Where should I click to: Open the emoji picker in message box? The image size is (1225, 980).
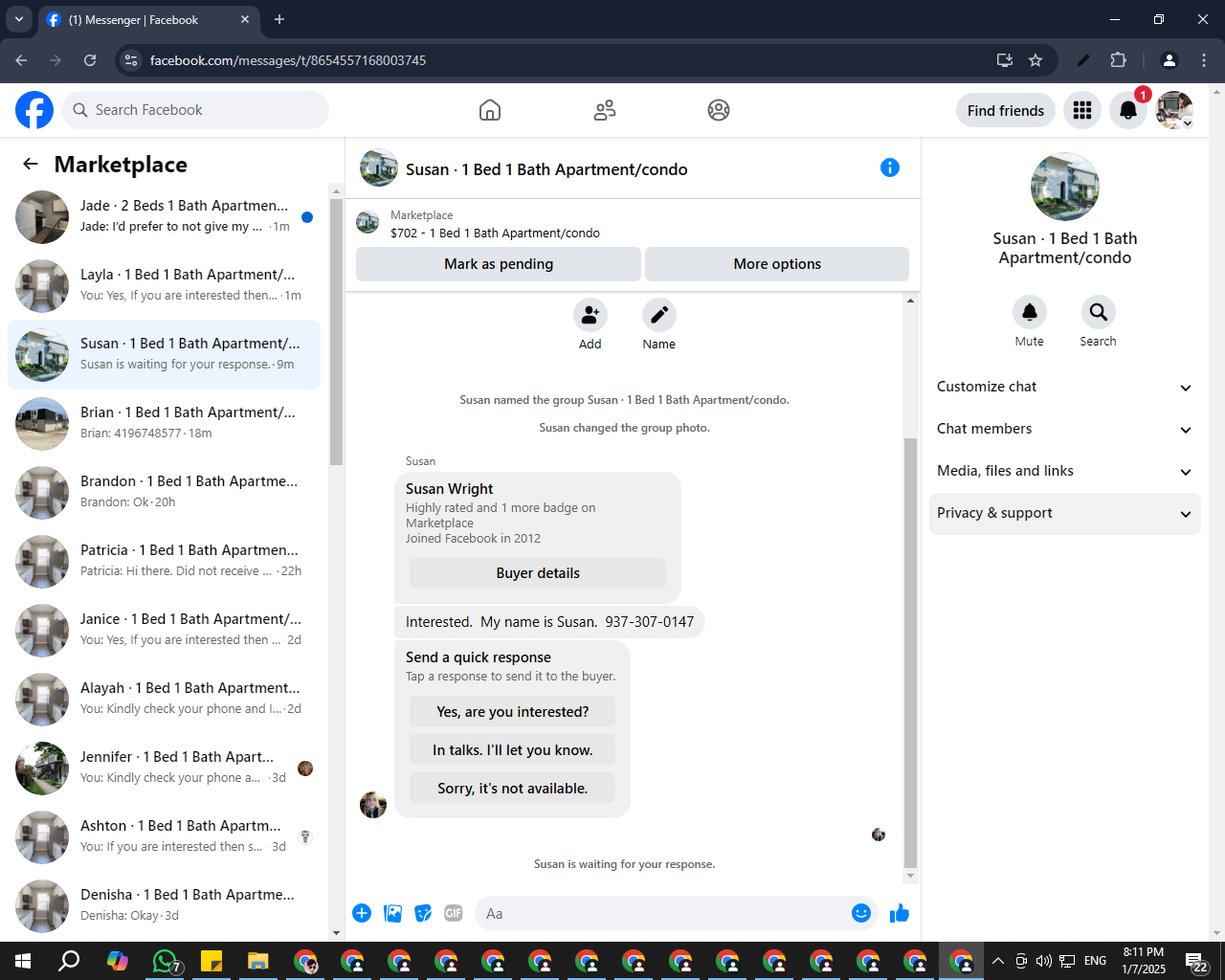pyautogui.click(x=861, y=913)
